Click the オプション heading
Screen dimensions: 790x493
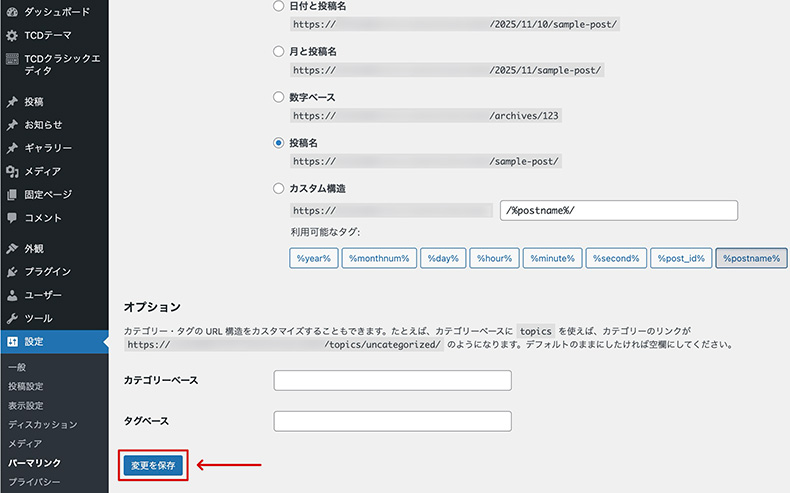tap(152, 307)
